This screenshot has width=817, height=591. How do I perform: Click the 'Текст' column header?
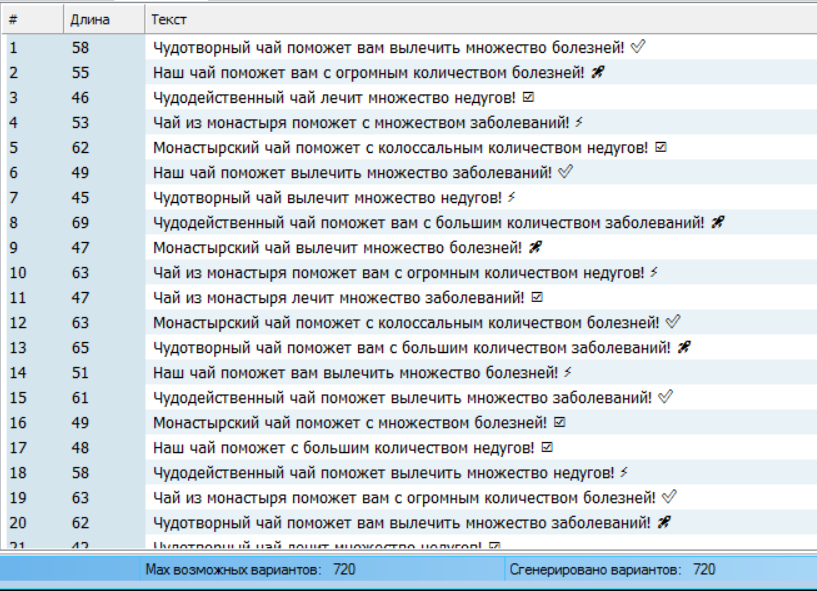[480, 20]
